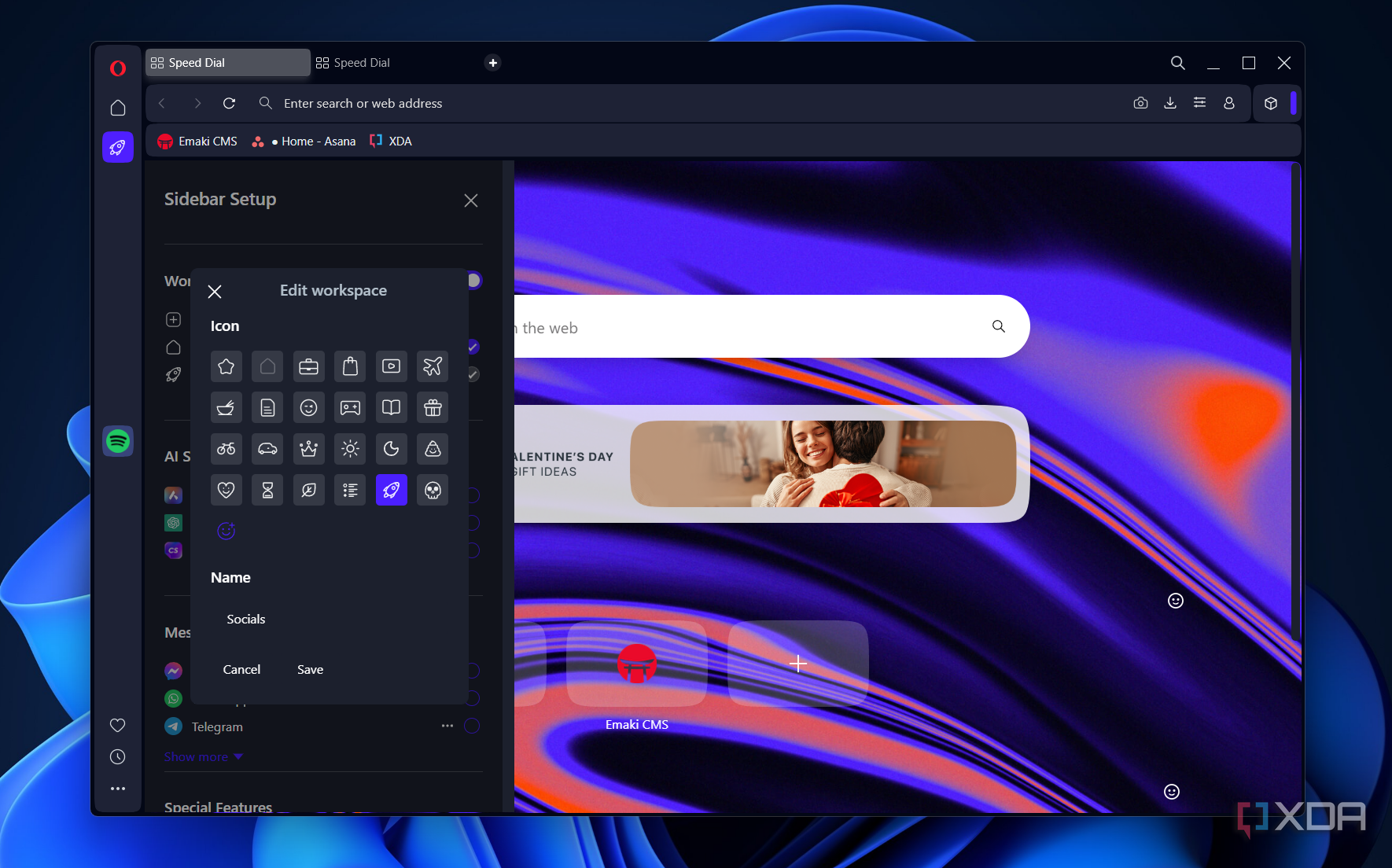The image size is (1392, 868).
Task: Click the page vertical scrollbar
Action: click(x=1295, y=401)
